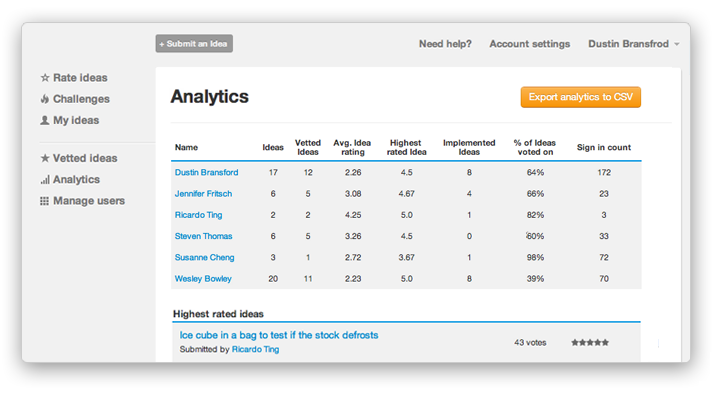Click the Dustin Bransfrod user name in header

(x=628, y=44)
